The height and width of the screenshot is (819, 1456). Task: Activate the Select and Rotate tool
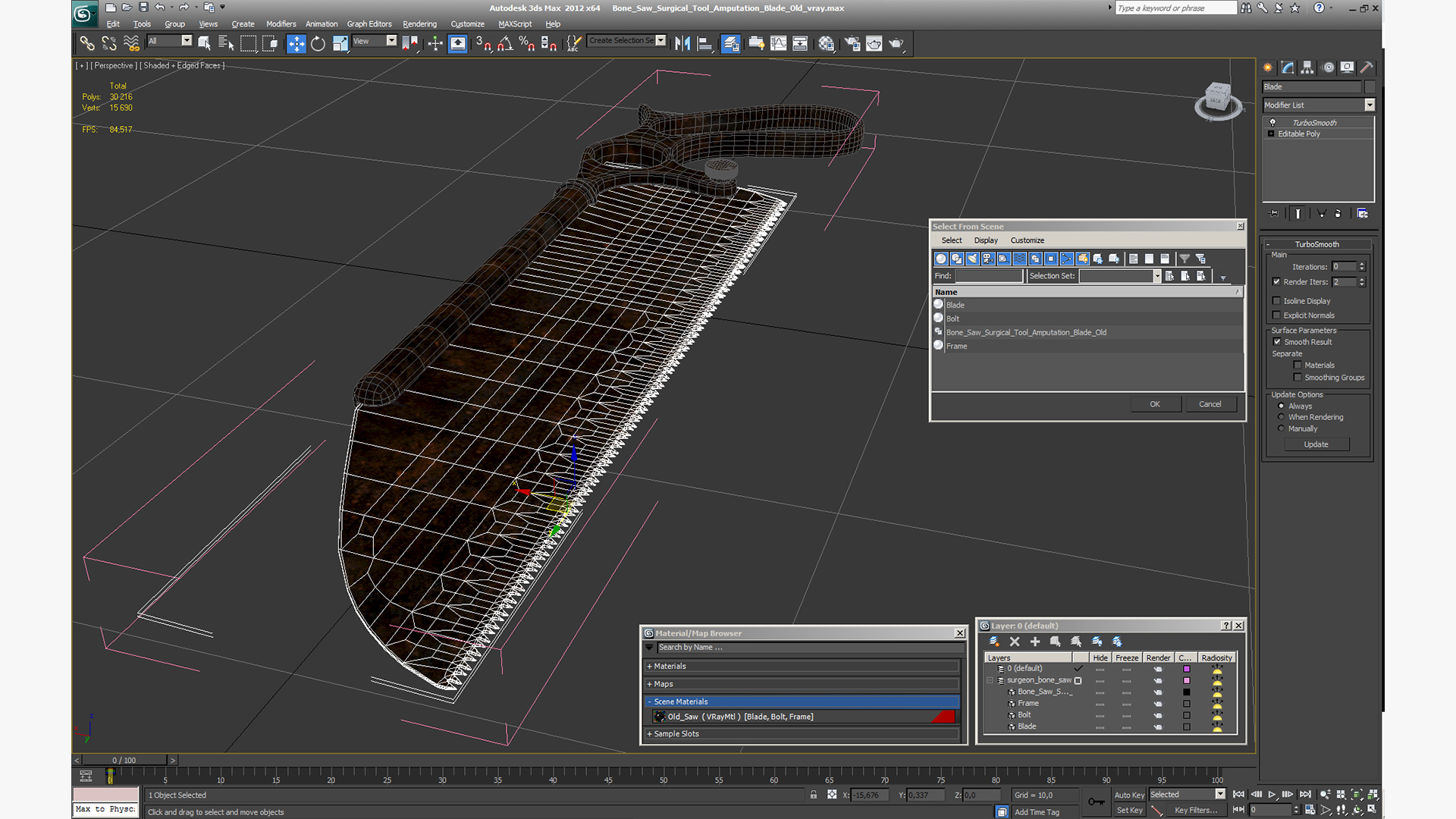pos(318,43)
